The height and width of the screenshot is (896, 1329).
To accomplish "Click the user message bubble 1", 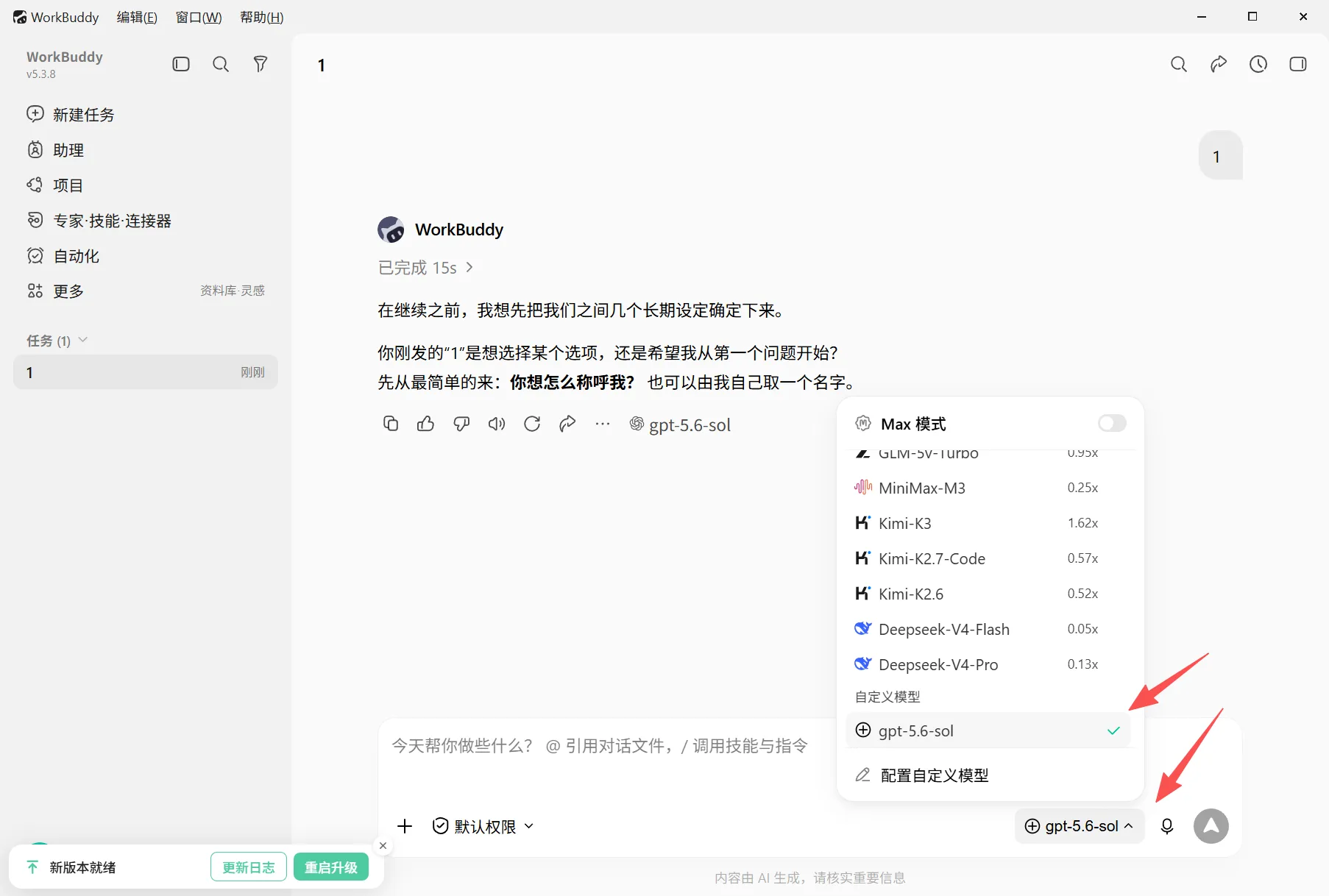I will [x=1221, y=156].
